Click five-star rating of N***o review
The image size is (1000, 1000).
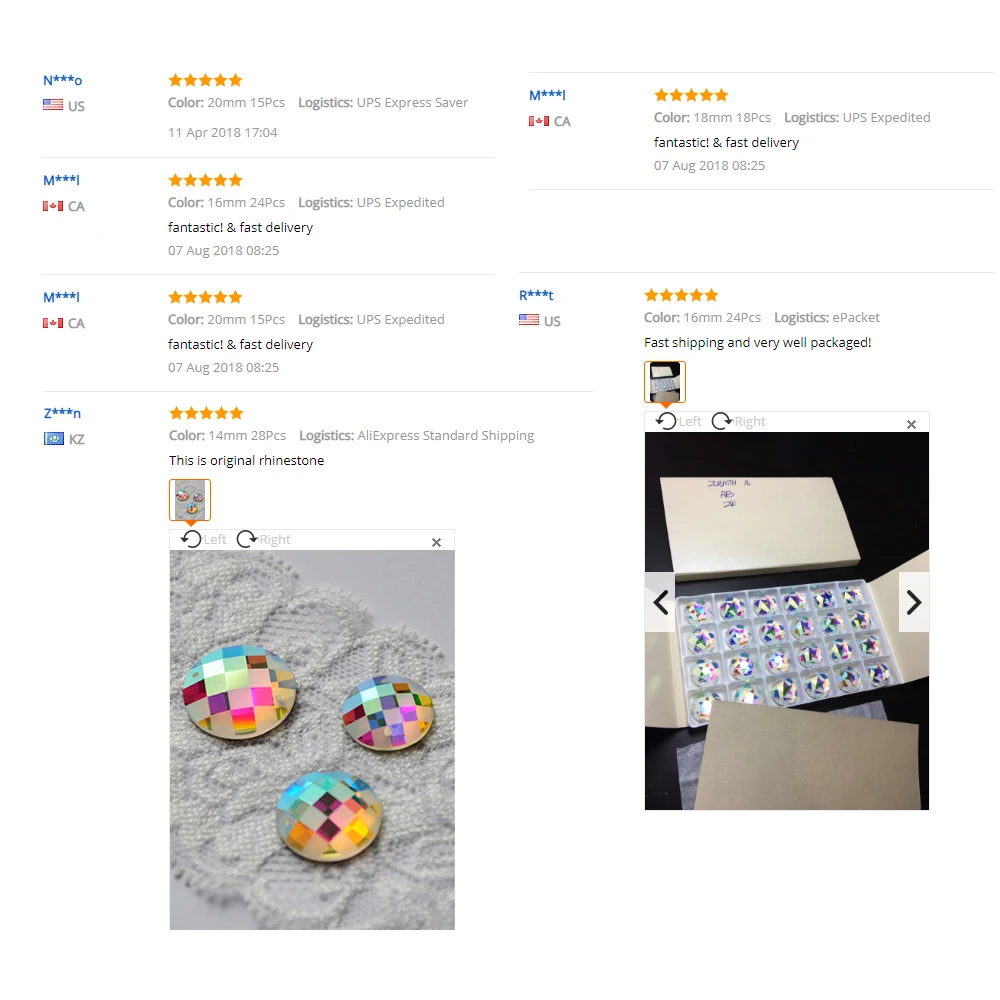205,80
